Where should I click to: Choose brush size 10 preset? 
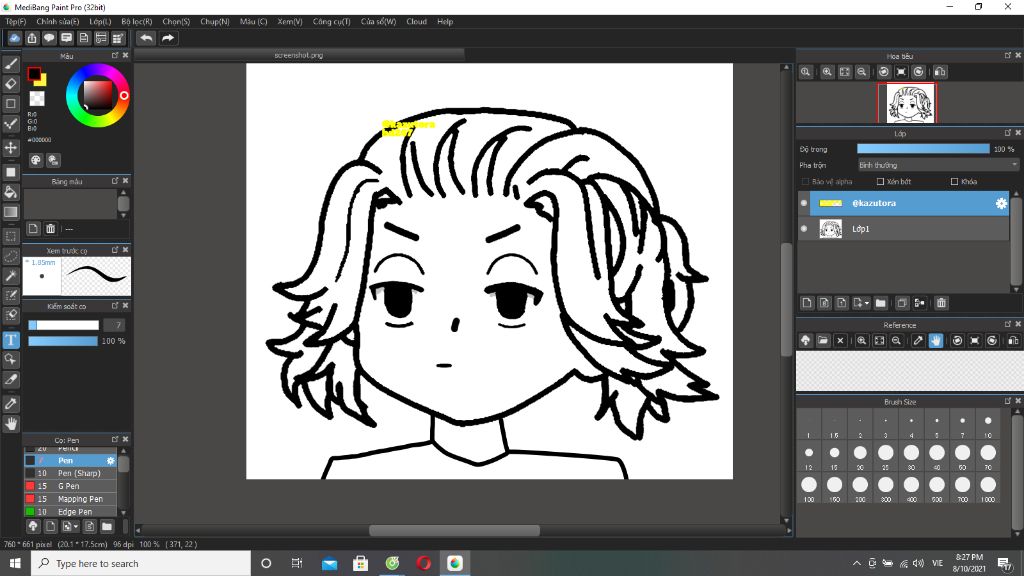click(988, 424)
